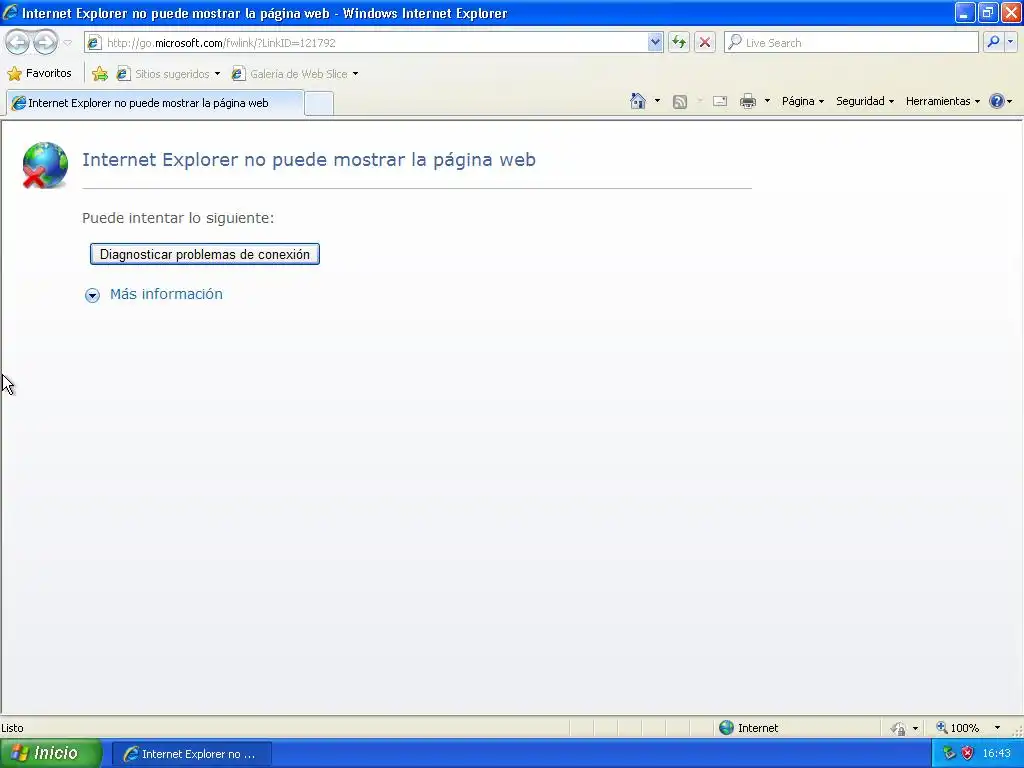
Task: Click the Más información link text
Action: [x=166, y=294]
